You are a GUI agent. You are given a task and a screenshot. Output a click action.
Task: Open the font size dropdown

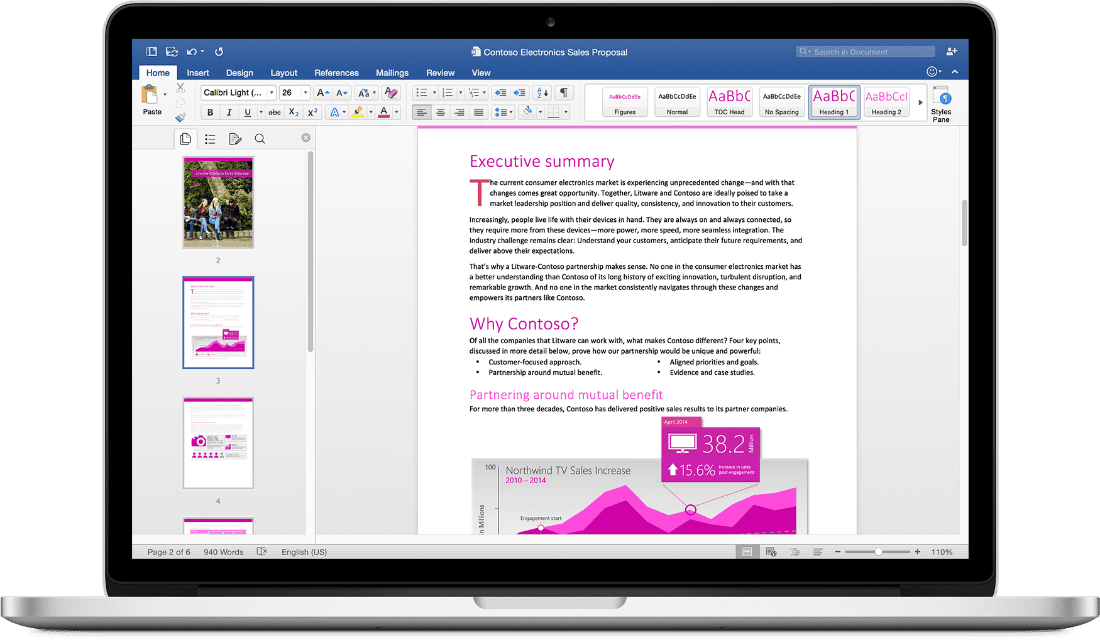[x=305, y=91]
